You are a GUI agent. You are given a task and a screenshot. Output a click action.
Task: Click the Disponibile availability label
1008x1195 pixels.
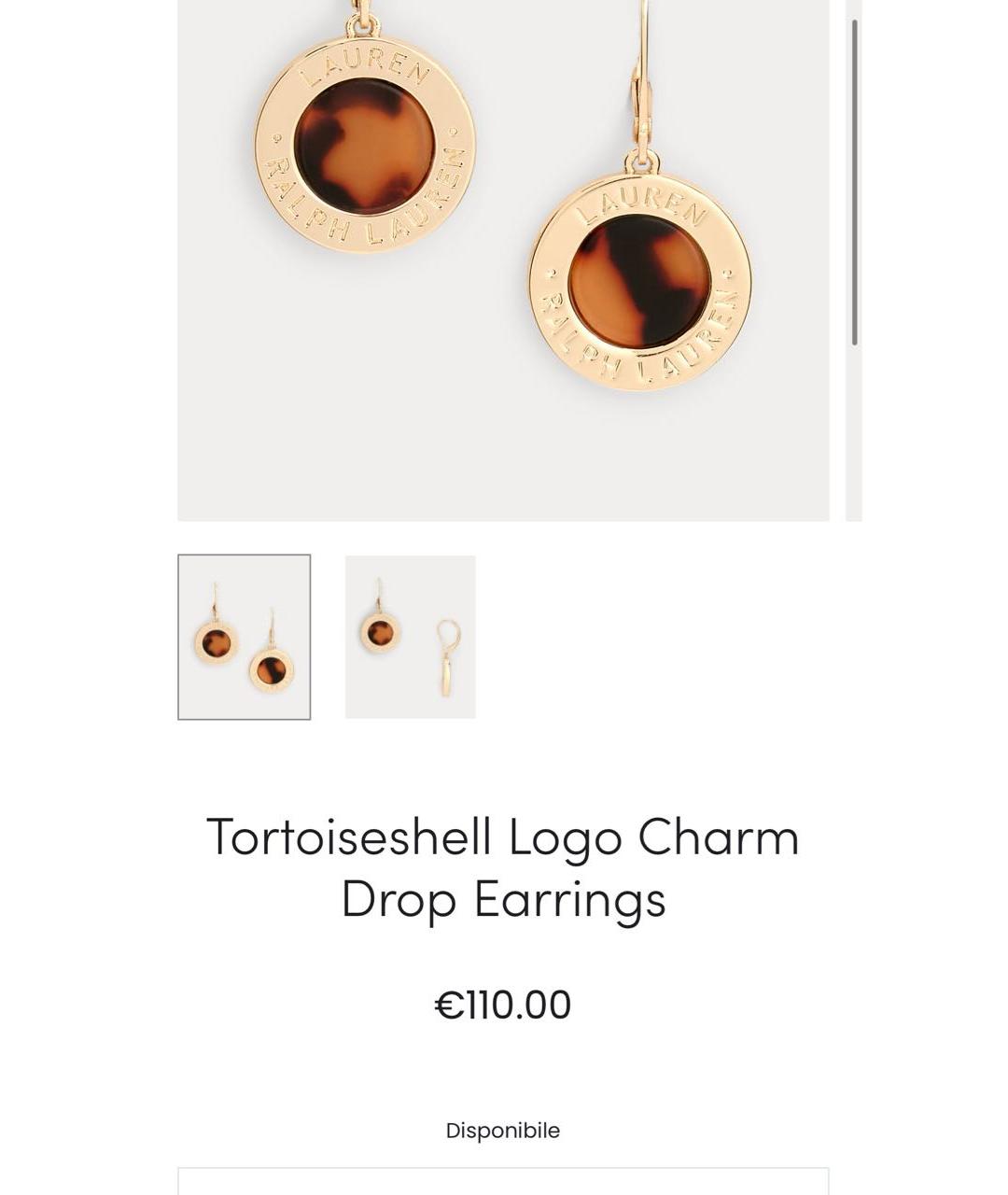tap(503, 1131)
